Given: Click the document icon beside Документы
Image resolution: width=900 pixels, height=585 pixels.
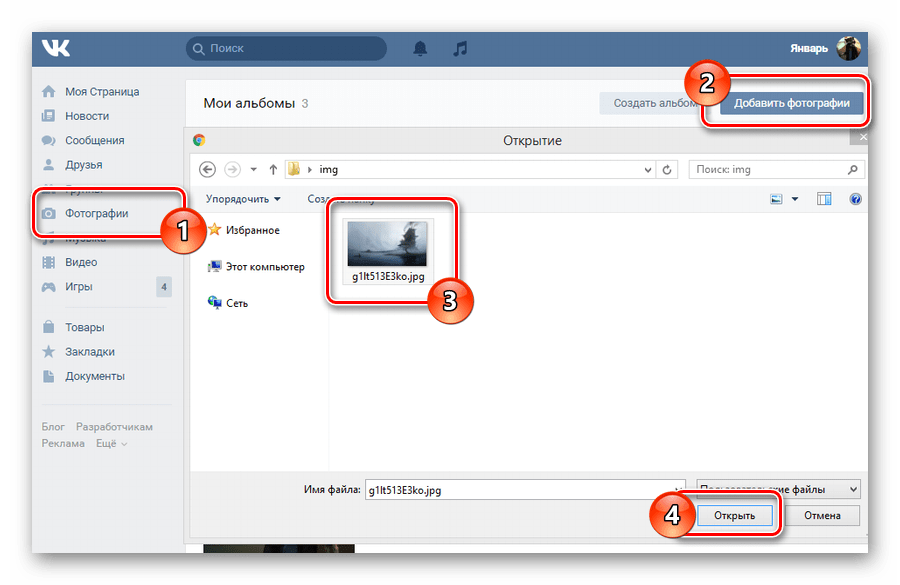Looking at the screenshot, I should click(x=49, y=376).
